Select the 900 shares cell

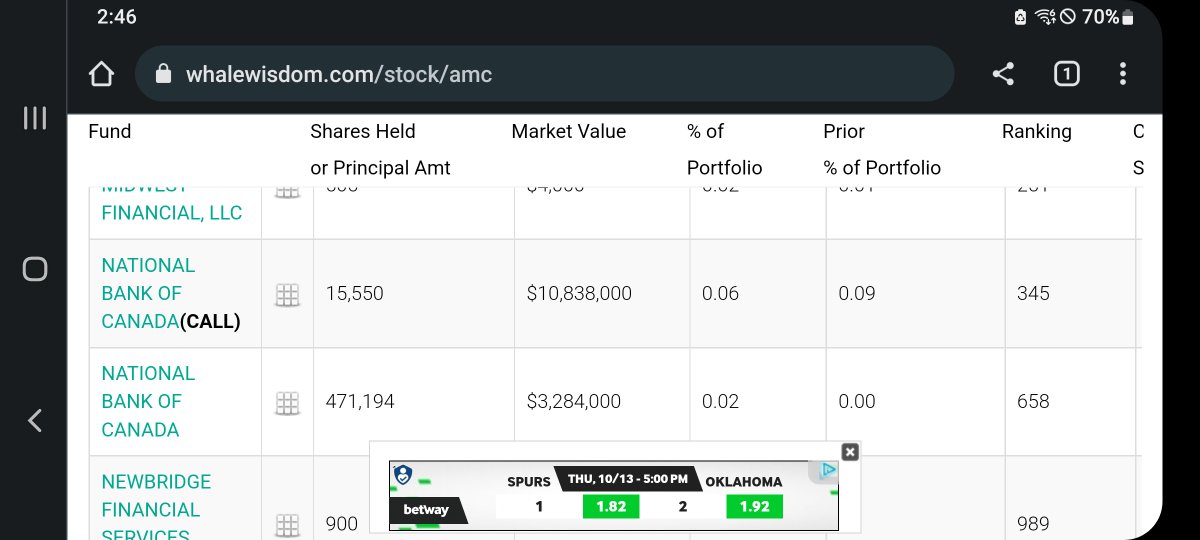pyautogui.click(x=342, y=523)
